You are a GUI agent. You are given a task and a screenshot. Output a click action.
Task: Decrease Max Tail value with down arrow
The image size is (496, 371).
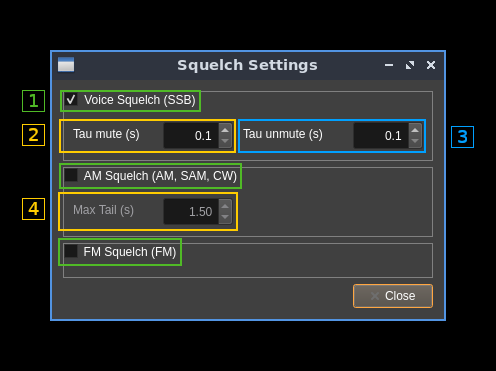point(225,217)
